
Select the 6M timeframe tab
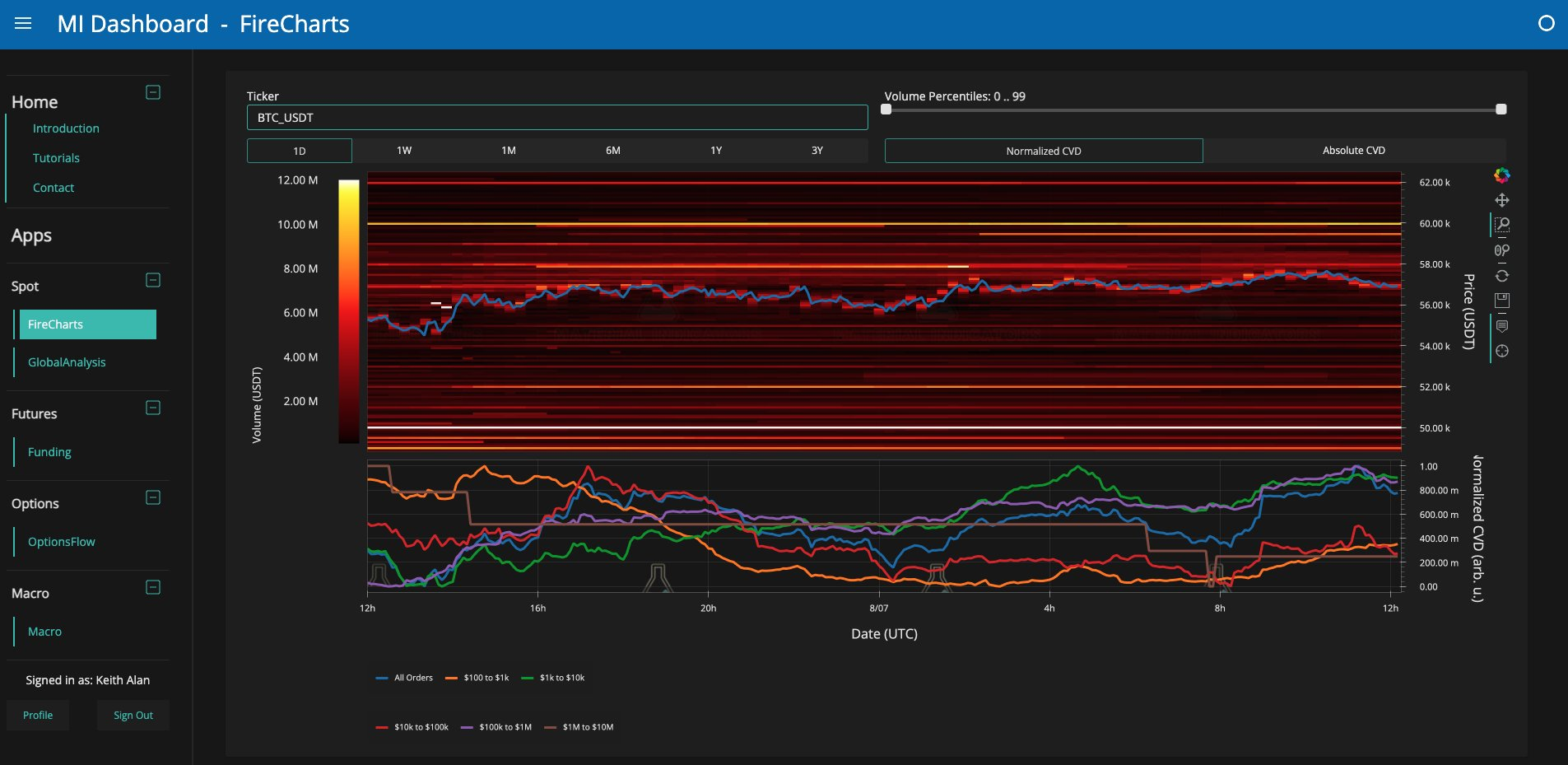[613, 151]
